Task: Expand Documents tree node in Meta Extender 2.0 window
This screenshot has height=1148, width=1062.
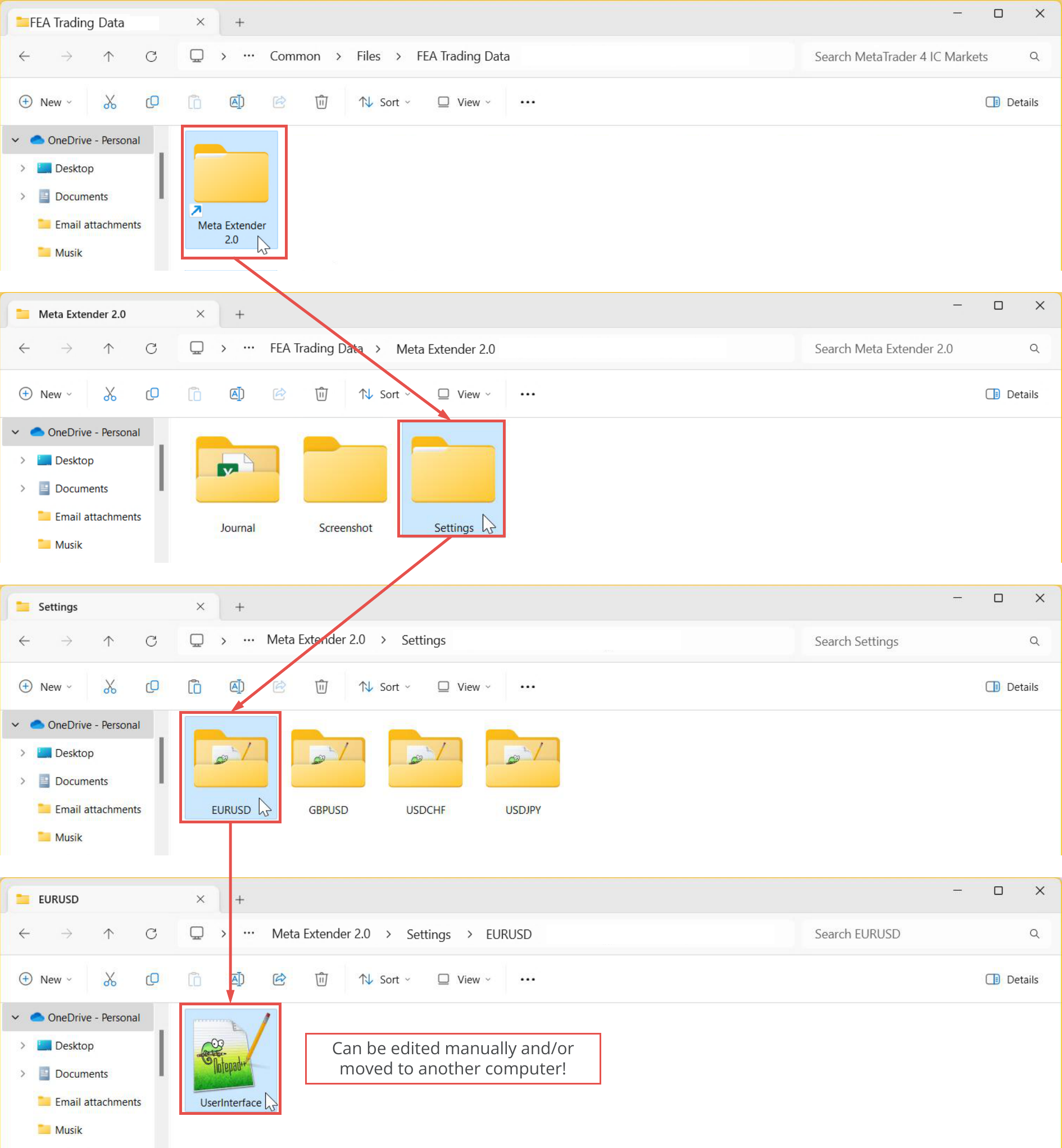Action: 22,489
